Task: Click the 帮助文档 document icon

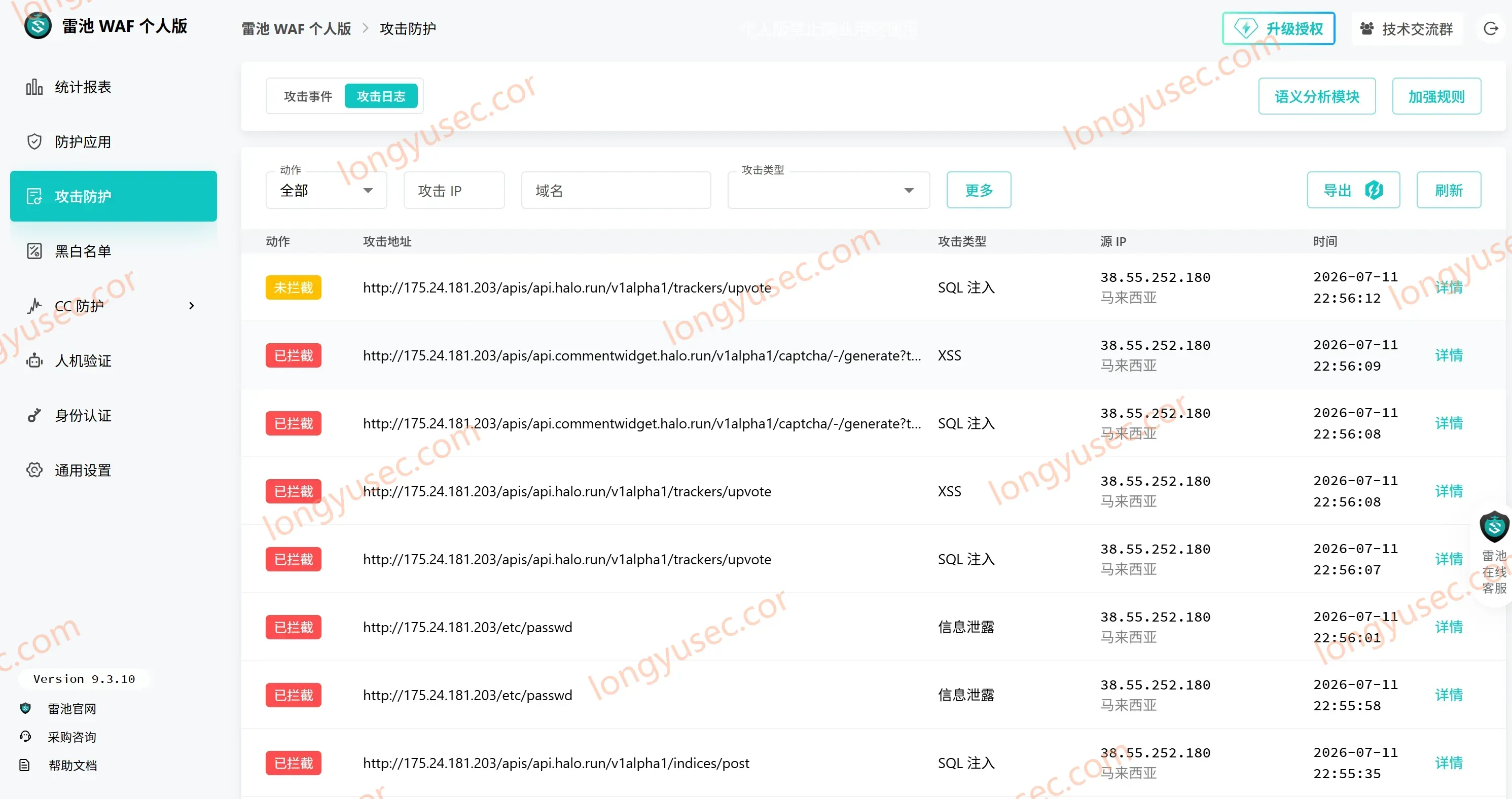Action: coord(25,765)
